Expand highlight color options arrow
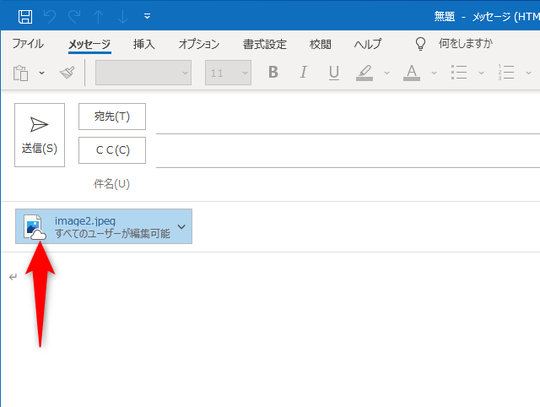 point(387,73)
